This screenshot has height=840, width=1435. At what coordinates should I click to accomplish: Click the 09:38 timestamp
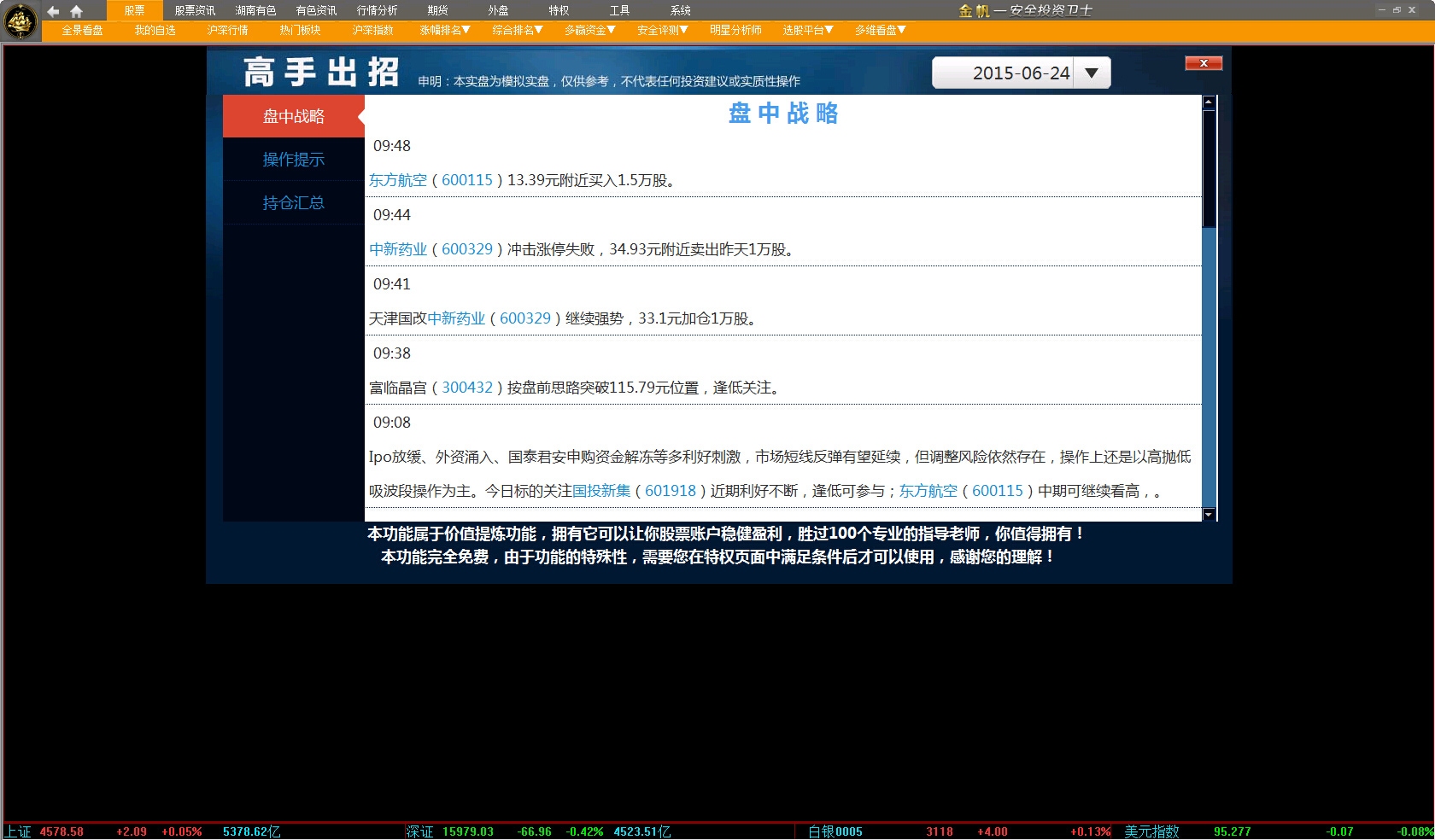pyautogui.click(x=392, y=353)
